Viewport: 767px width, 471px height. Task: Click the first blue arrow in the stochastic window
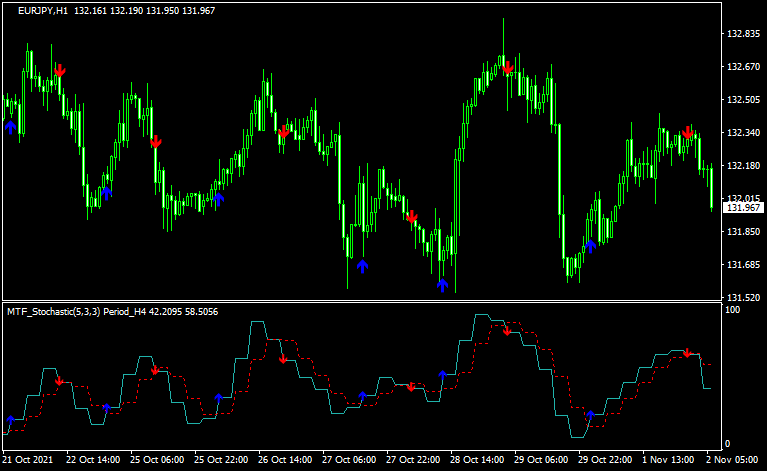coord(11,421)
